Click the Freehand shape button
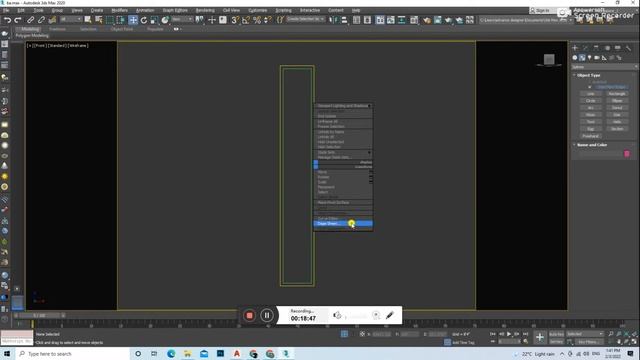The width and height of the screenshot is (640, 360). 591,136
